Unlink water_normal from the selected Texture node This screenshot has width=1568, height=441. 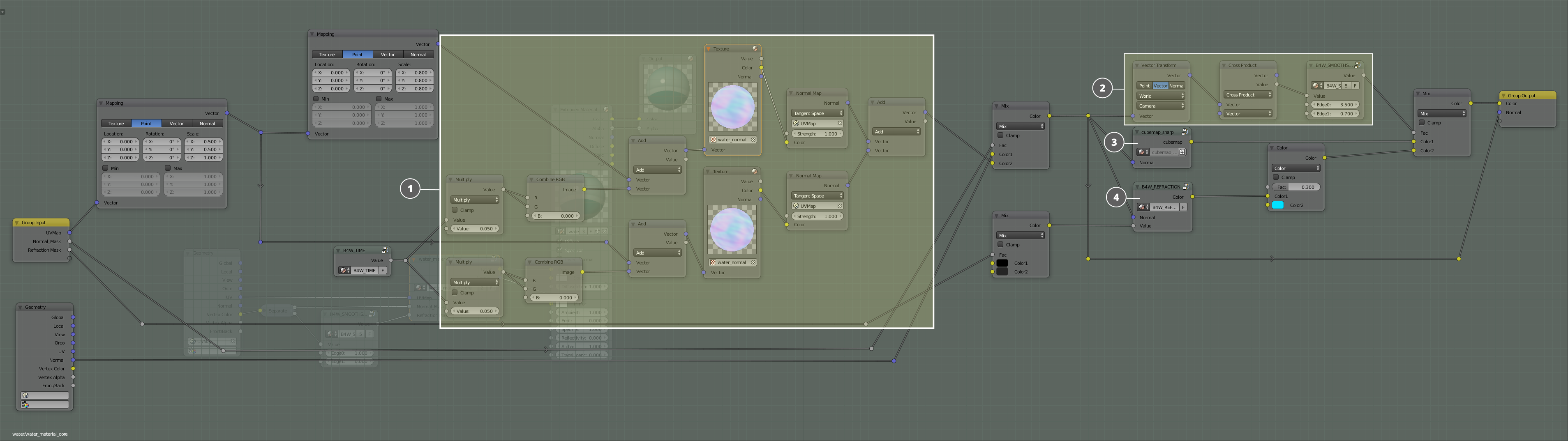point(753,140)
